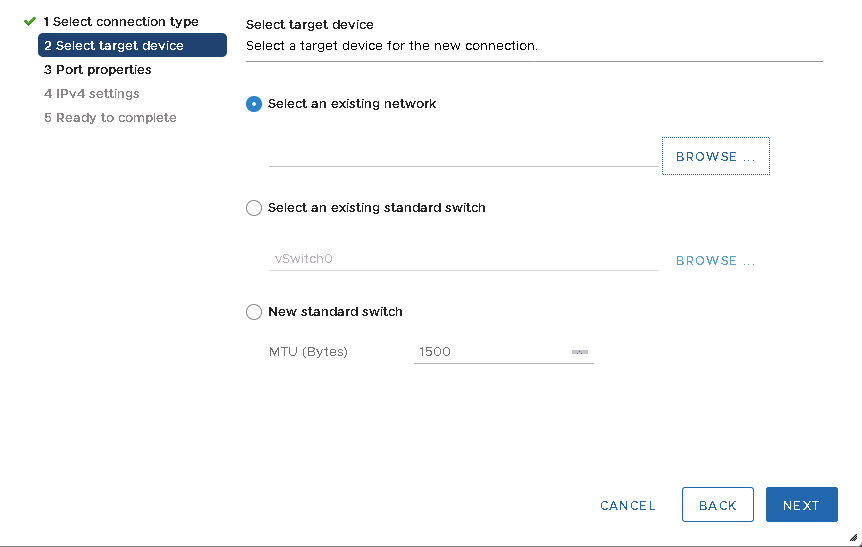The image size is (862, 547).
Task: Click the empty existing network field
Action: [x=462, y=155]
